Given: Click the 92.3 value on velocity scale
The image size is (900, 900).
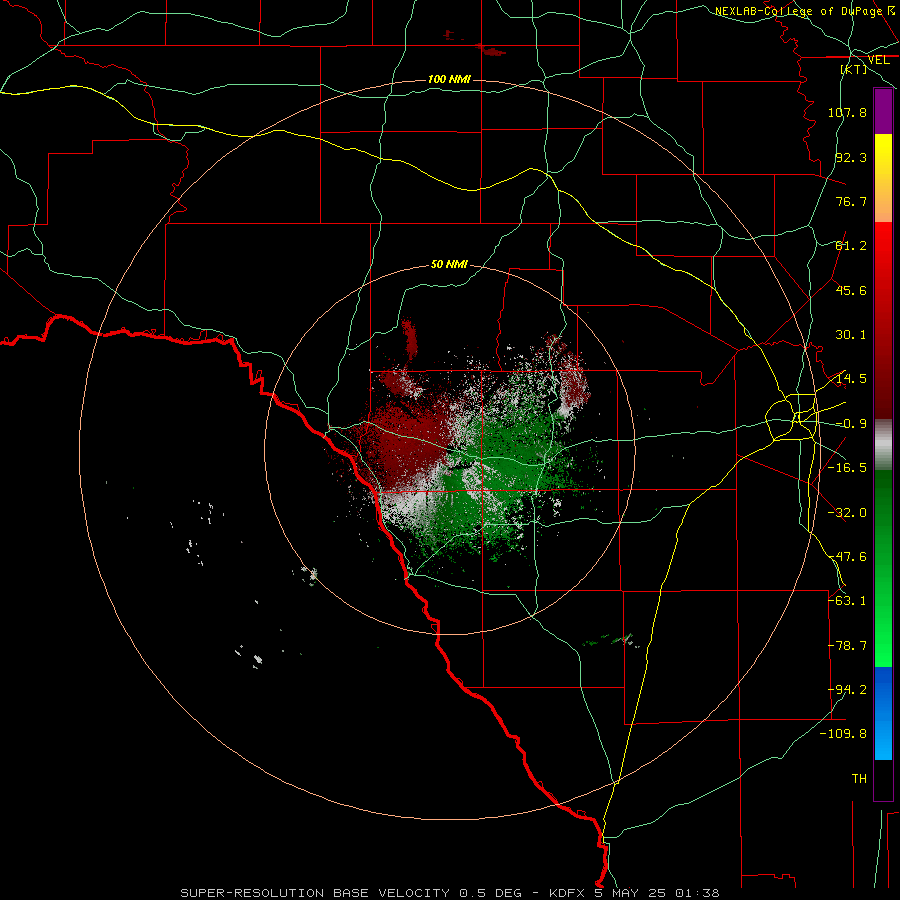Looking at the screenshot, I should [851, 157].
